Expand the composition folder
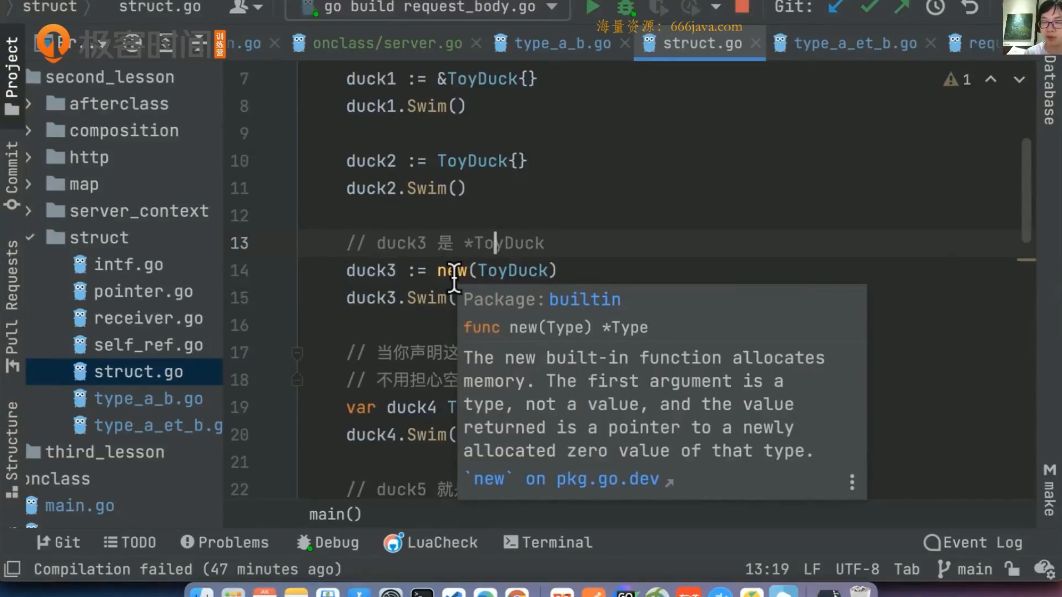Image resolution: width=1062 pixels, height=597 pixels. tap(28, 131)
